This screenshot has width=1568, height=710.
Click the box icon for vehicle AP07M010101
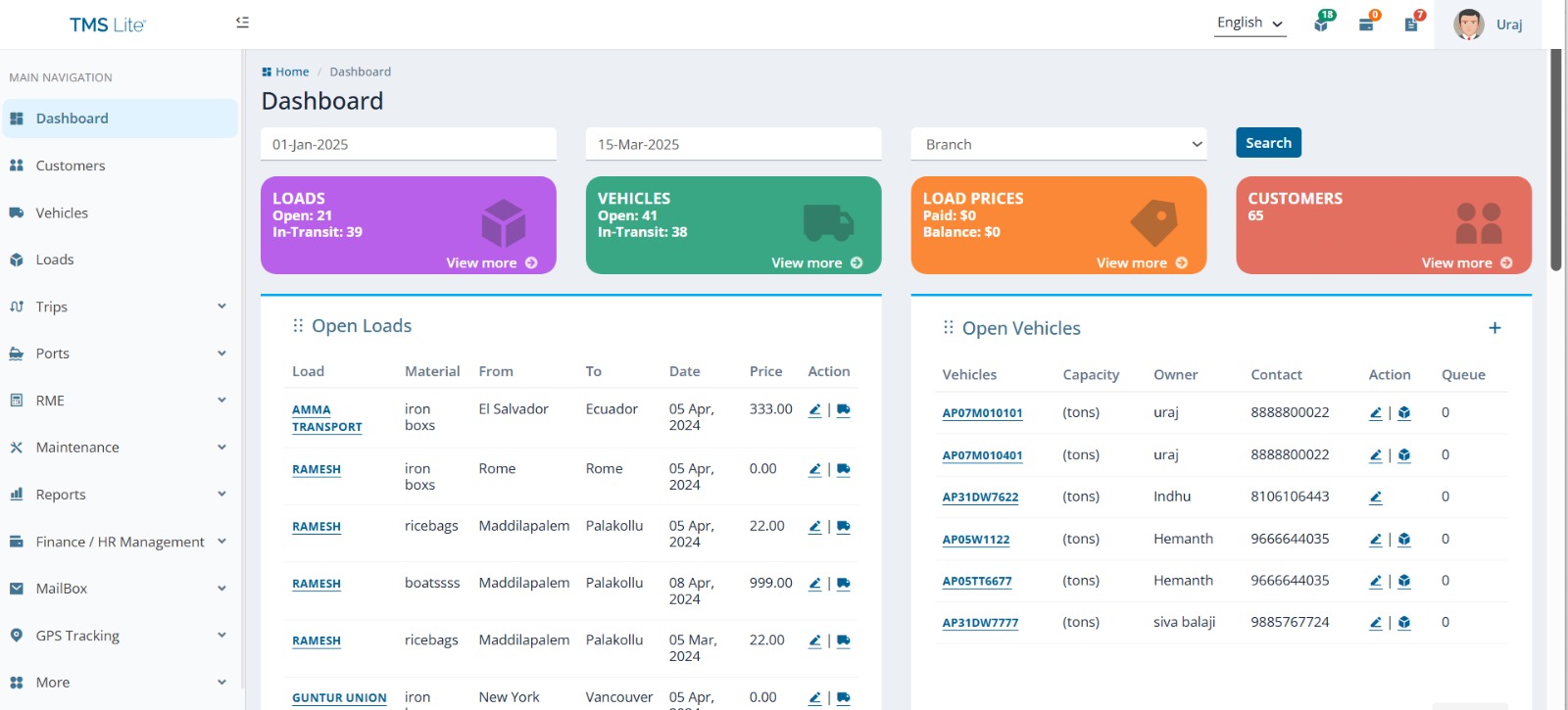(x=1404, y=413)
